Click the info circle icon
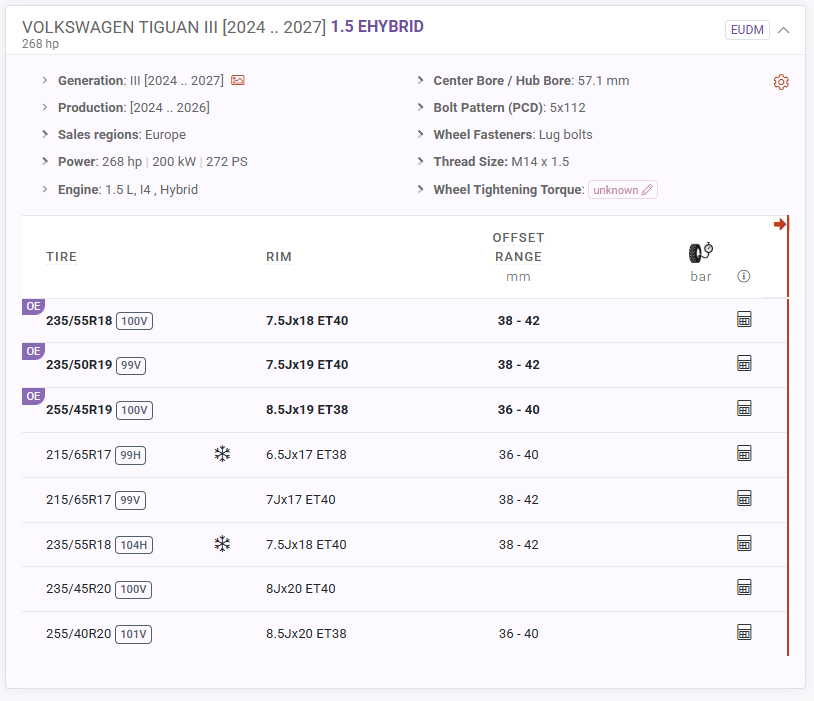The height and width of the screenshot is (701, 814). (x=743, y=276)
